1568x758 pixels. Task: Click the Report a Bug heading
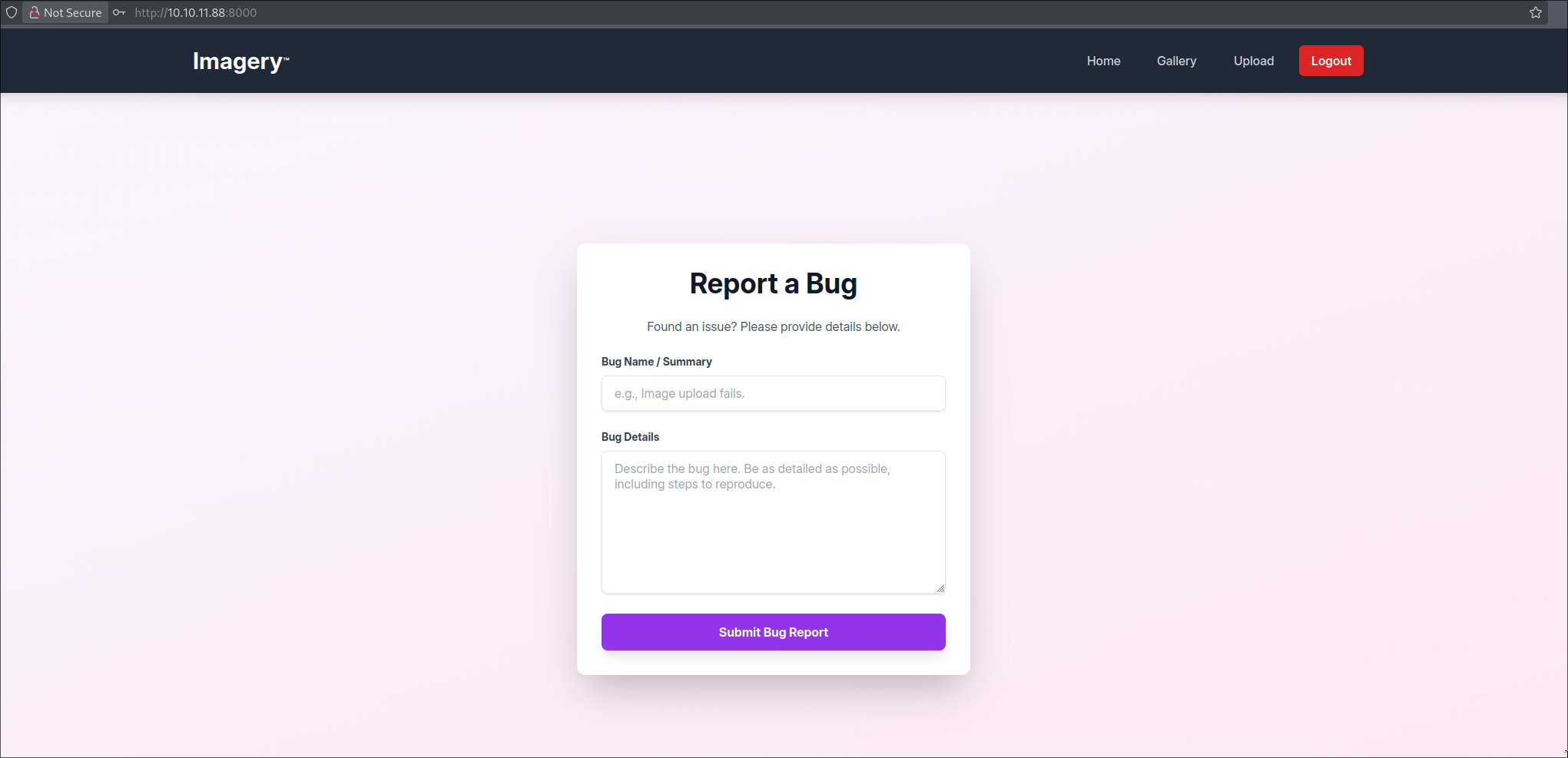[773, 283]
